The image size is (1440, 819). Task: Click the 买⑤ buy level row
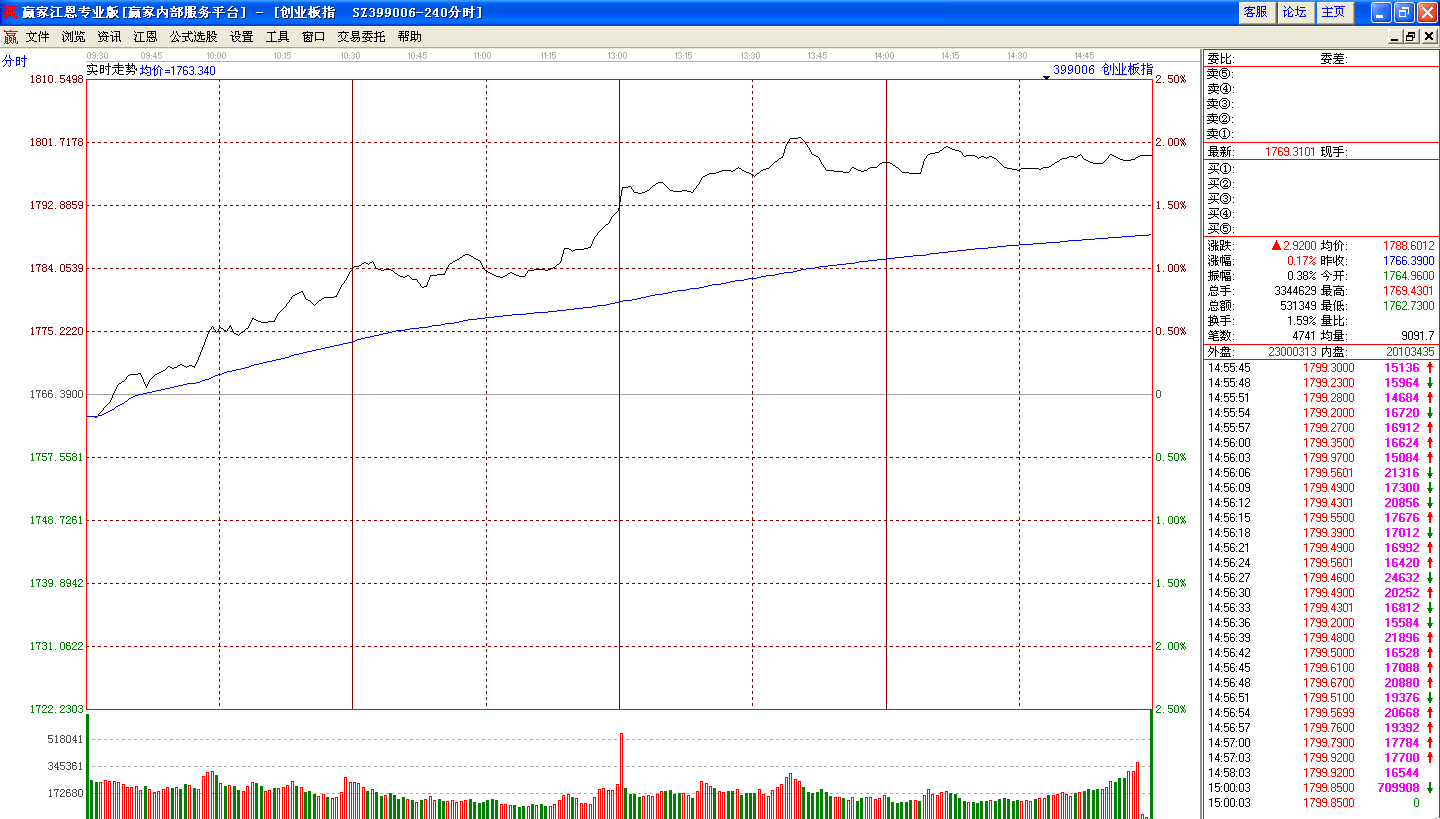pos(1320,229)
